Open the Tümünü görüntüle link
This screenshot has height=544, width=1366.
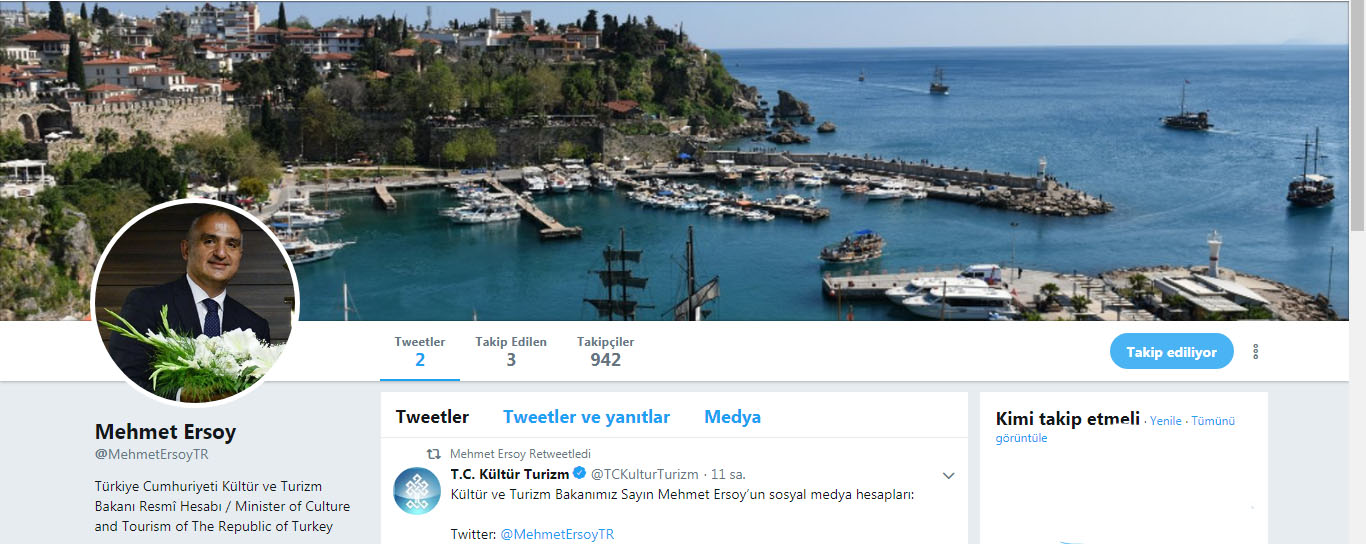tap(1116, 429)
